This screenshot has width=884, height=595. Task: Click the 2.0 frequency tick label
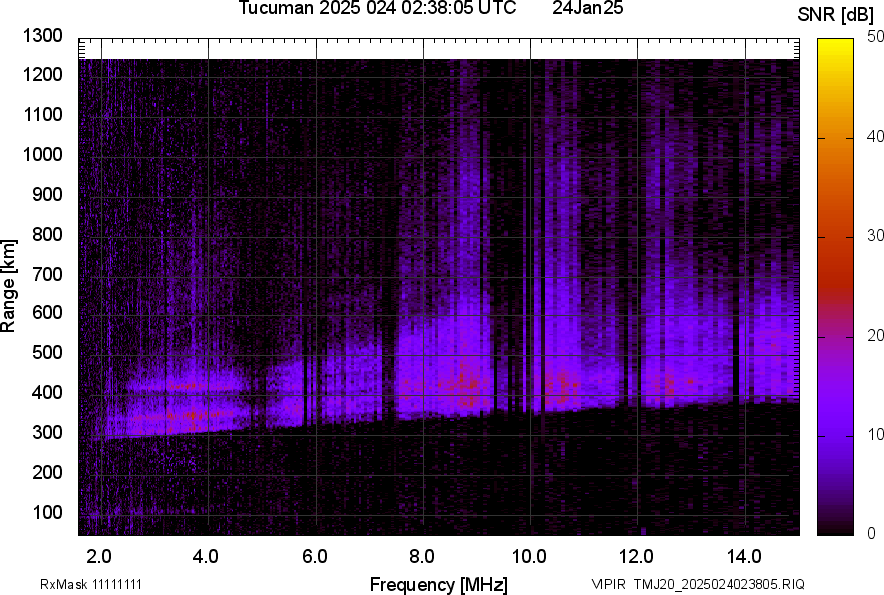pyautogui.click(x=99, y=555)
